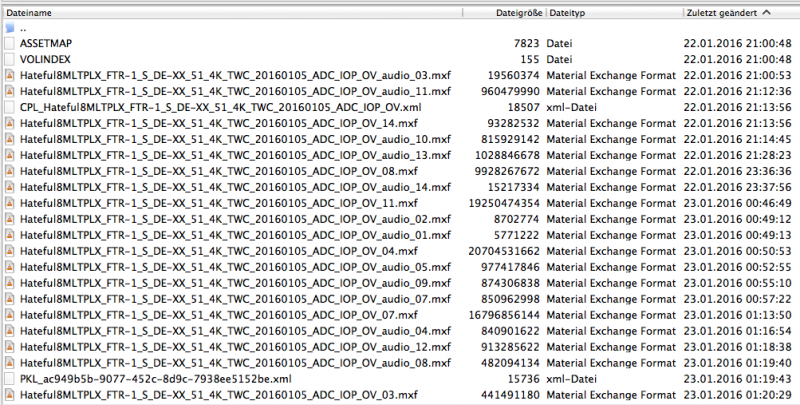
Task: Toggle sort arrow in Zuletzt geändert header
Action: pos(765,12)
